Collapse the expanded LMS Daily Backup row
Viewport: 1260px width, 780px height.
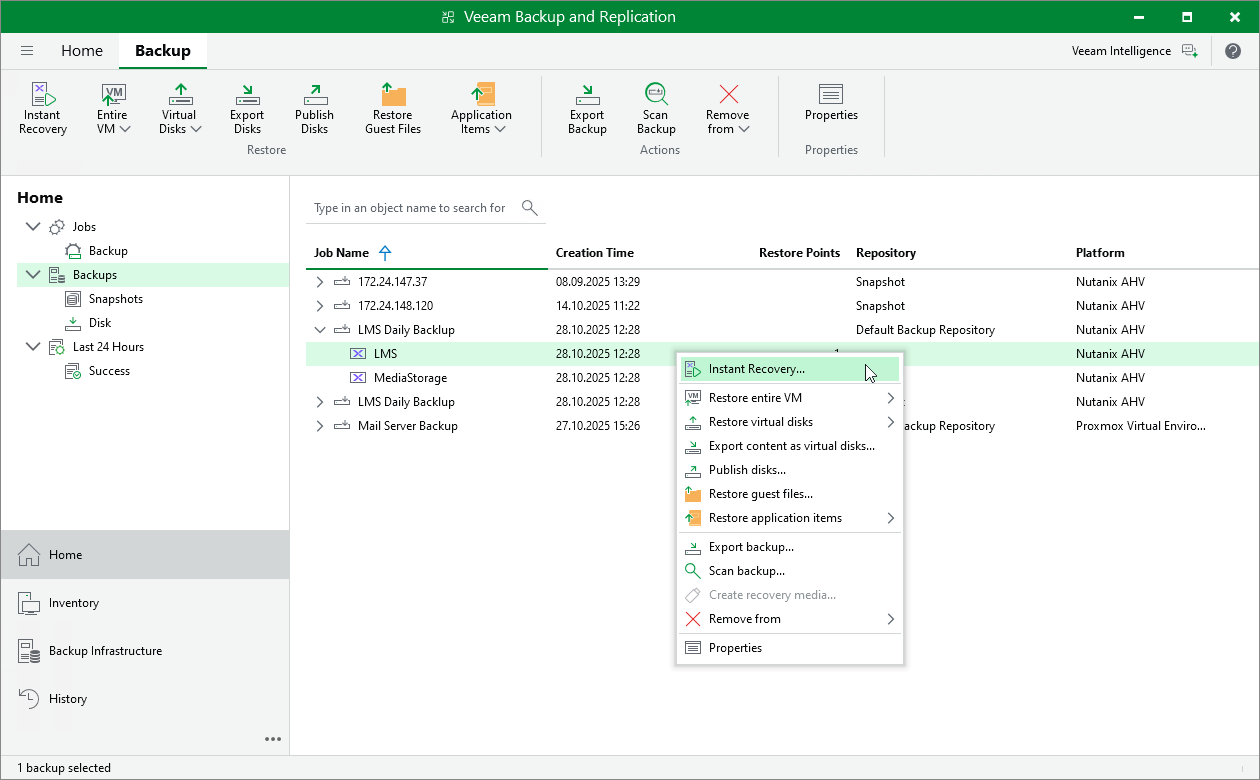pyautogui.click(x=320, y=330)
